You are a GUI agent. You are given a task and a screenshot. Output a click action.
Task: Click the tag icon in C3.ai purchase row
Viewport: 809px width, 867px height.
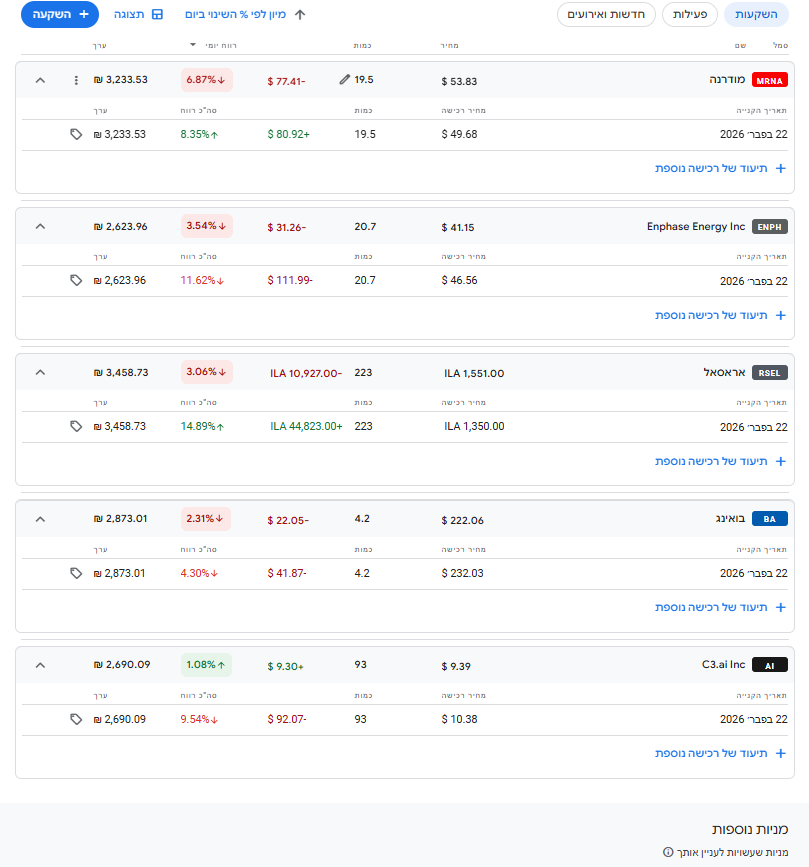(x=76, y=719)
